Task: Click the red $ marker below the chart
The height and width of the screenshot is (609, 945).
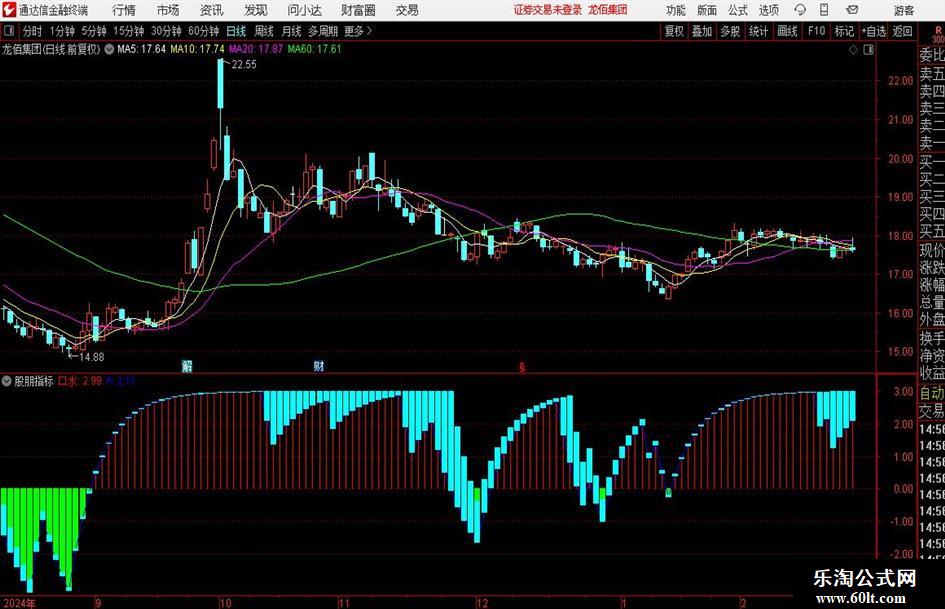Action: pos(522,367)
